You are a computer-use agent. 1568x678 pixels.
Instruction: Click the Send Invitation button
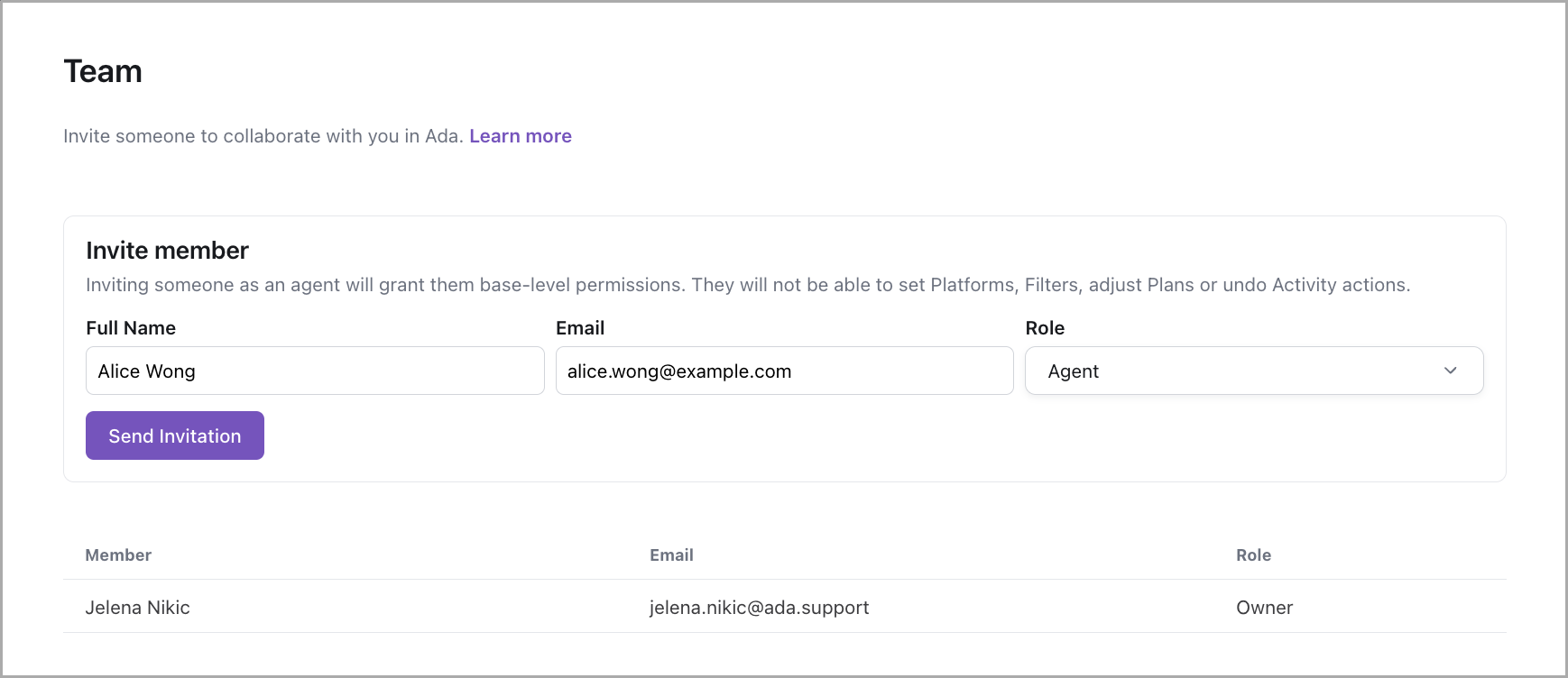tap(175, 435)
